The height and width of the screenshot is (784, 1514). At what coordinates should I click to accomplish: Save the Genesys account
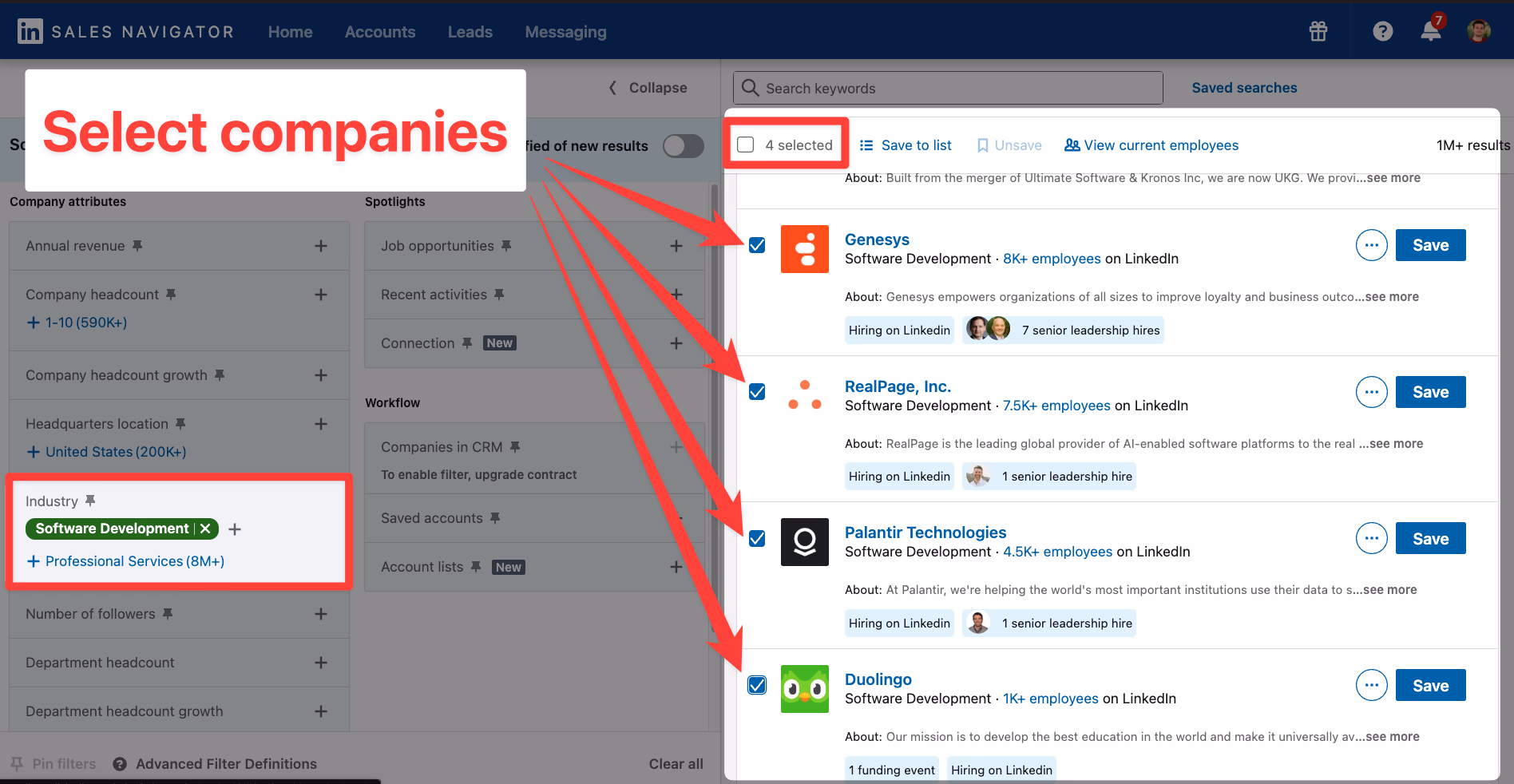pos(1431,245)
